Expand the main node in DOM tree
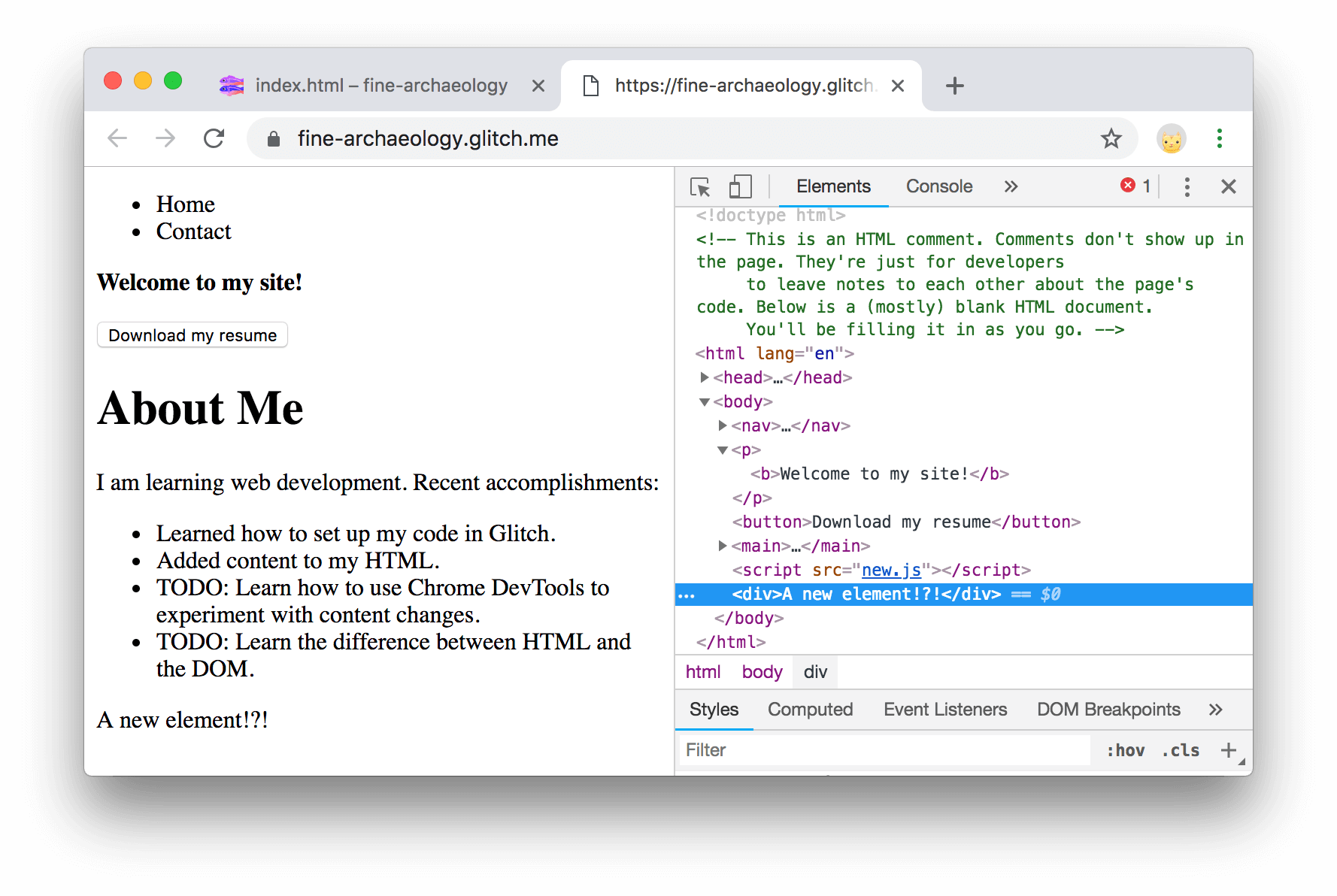1337x896 pixels. pos(723,546)
